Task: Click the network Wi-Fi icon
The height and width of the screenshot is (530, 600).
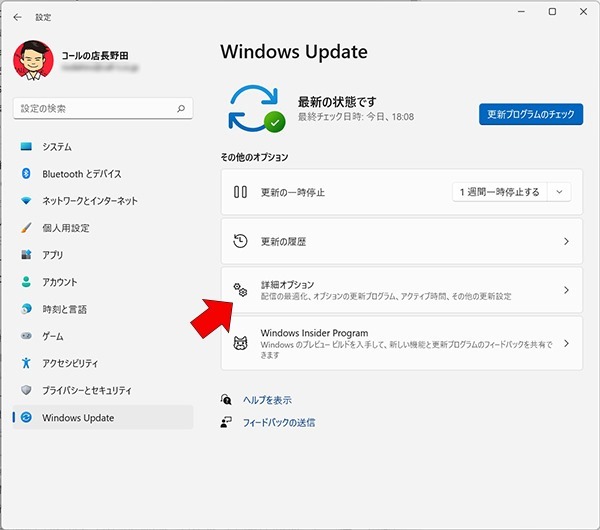Action: click(26, 201)
